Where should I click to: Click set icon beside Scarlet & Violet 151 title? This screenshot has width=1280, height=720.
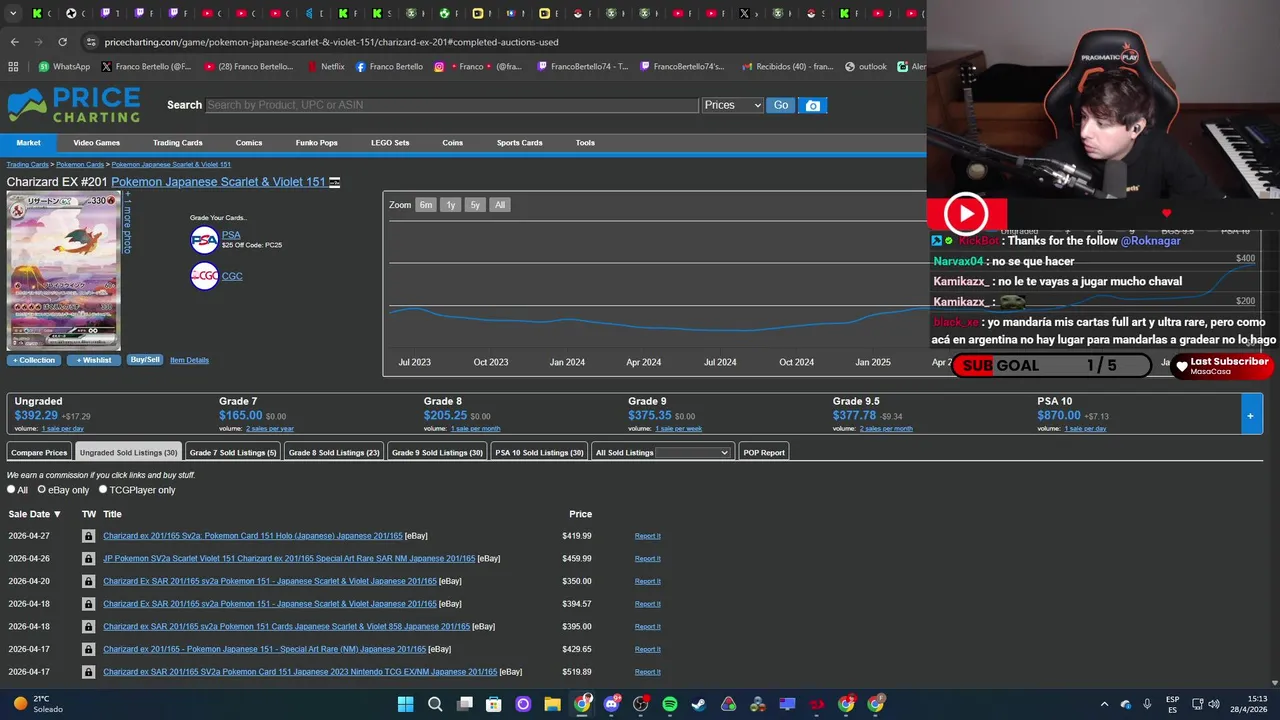point(335,182)
